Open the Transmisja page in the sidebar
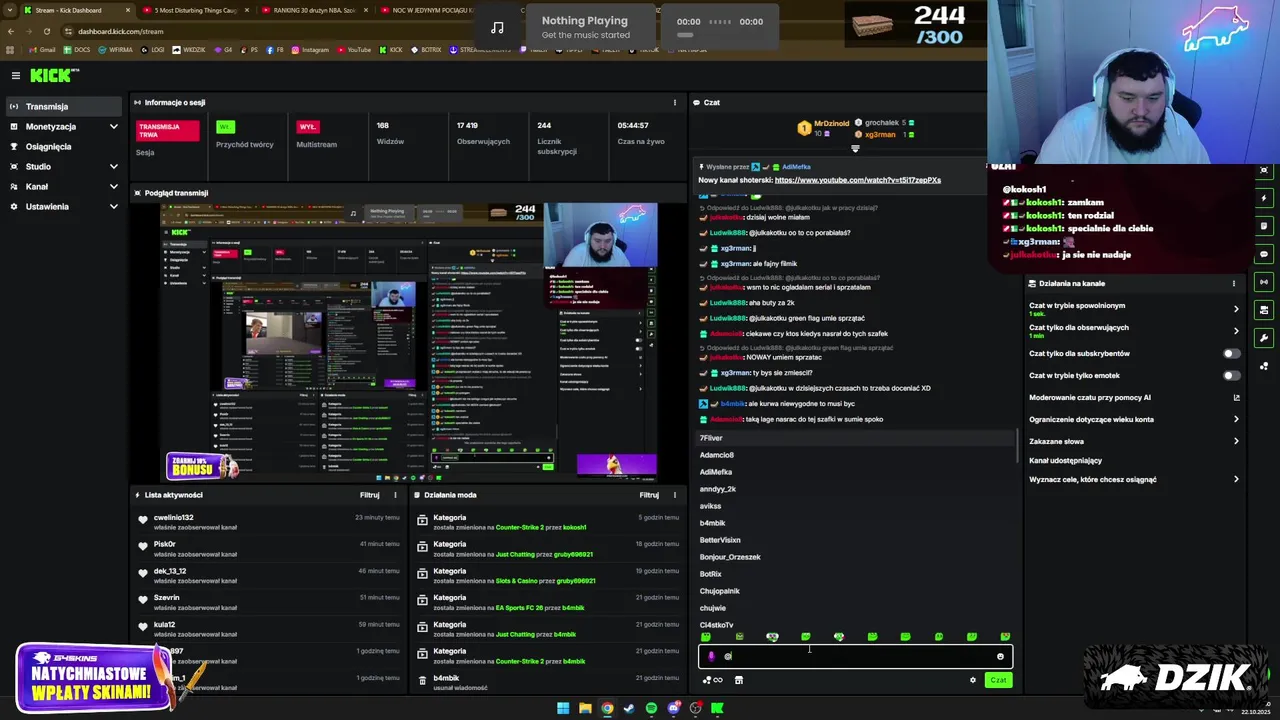Screen dimensions: 1280x720 [64, 106]
